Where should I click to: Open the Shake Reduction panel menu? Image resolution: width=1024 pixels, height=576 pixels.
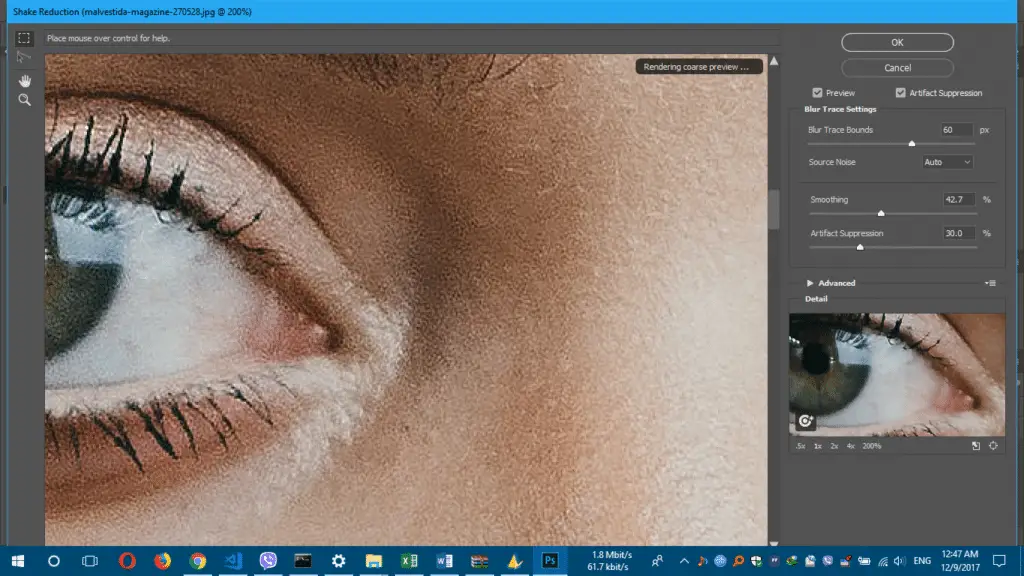(x=990, y=283)
